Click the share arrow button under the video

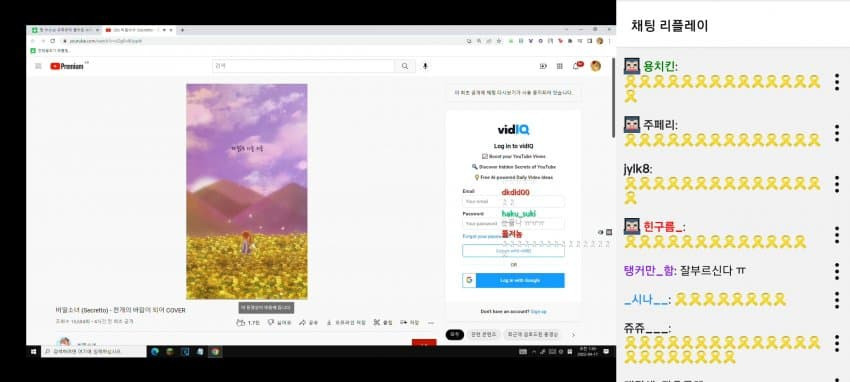pyautogui.click(x=308, y=322)
